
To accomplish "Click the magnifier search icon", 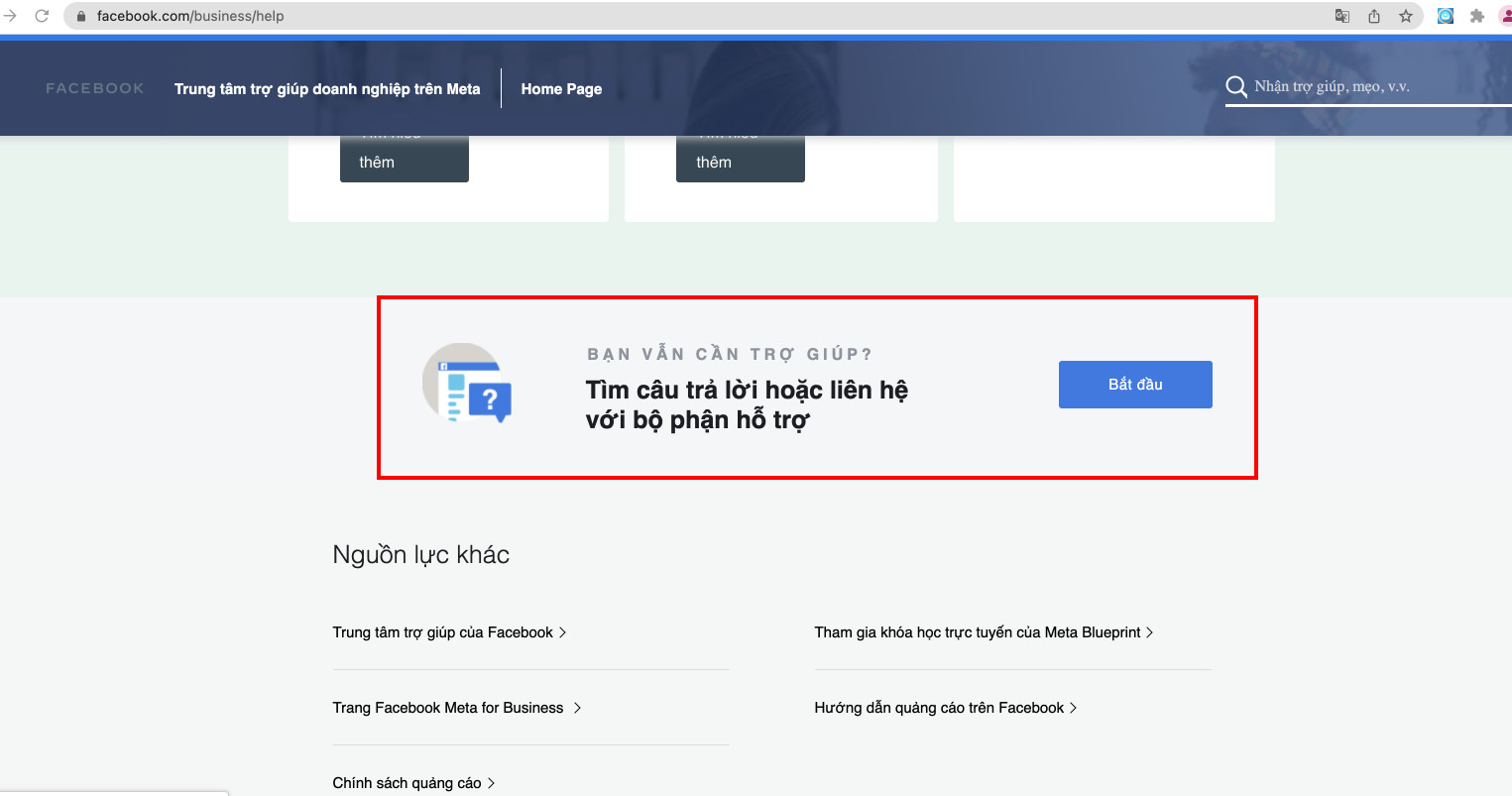I will pyautogui.click(x=1236, y=87).
